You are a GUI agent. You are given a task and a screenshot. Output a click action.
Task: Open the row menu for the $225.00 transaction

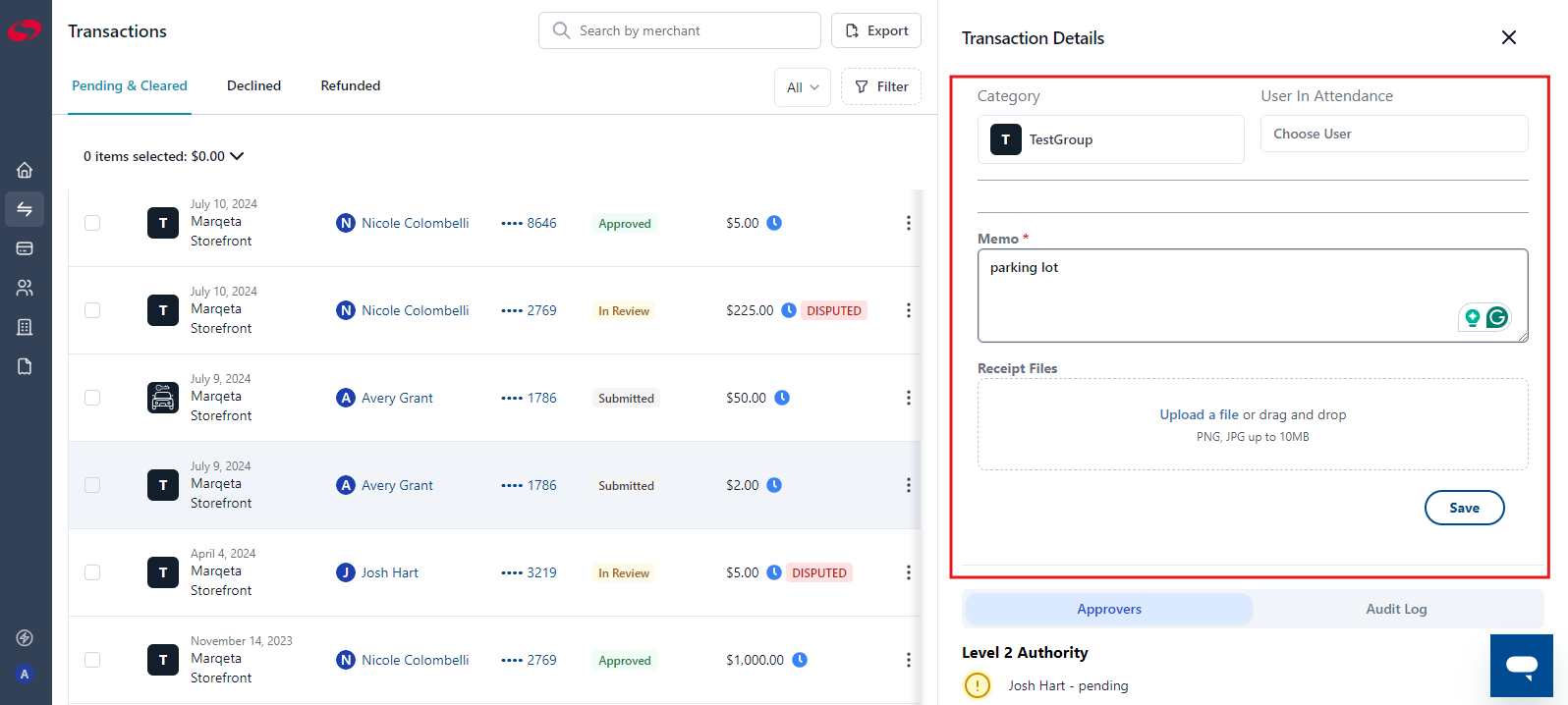tap(908, 310)
